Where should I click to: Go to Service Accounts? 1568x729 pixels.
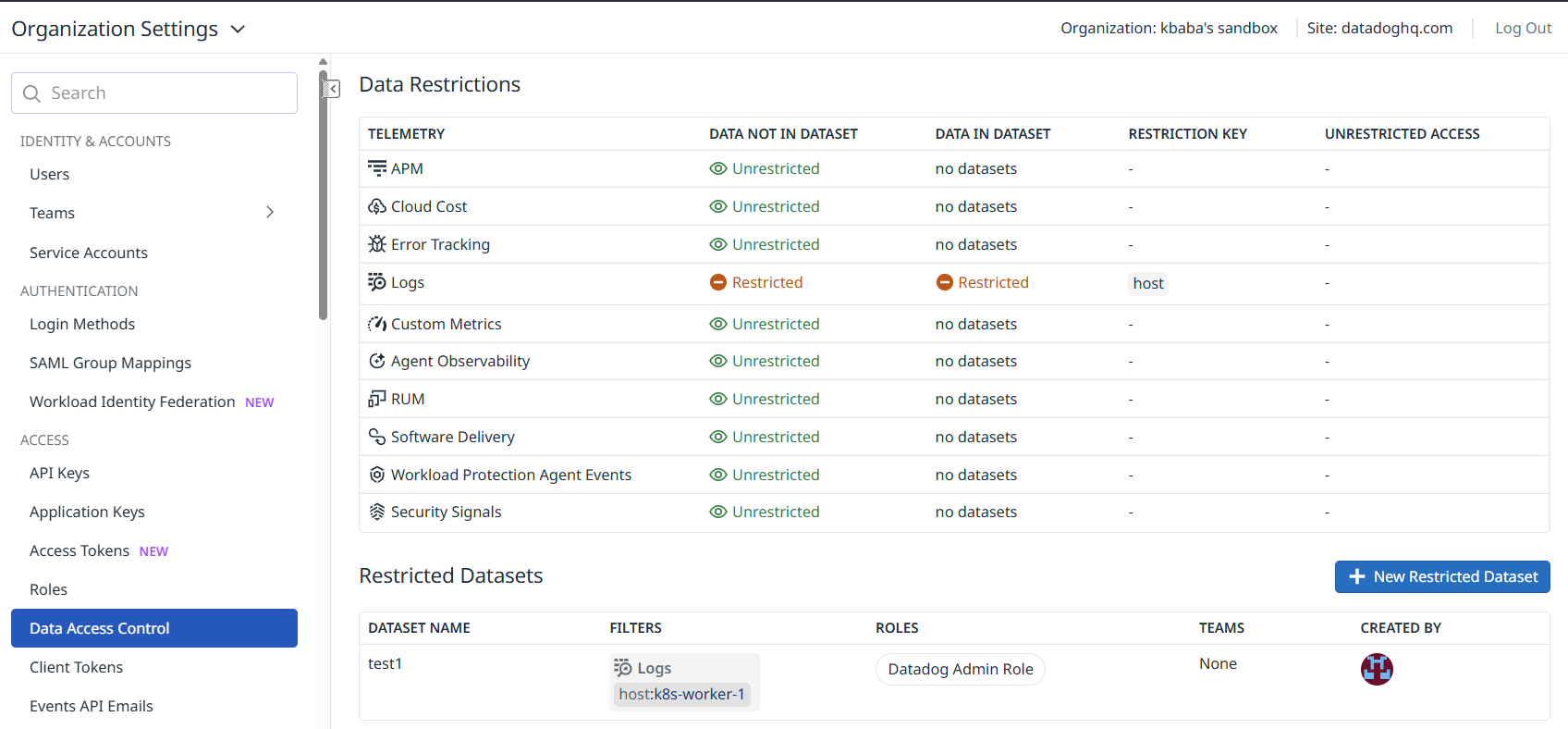(x=89, y=253)
